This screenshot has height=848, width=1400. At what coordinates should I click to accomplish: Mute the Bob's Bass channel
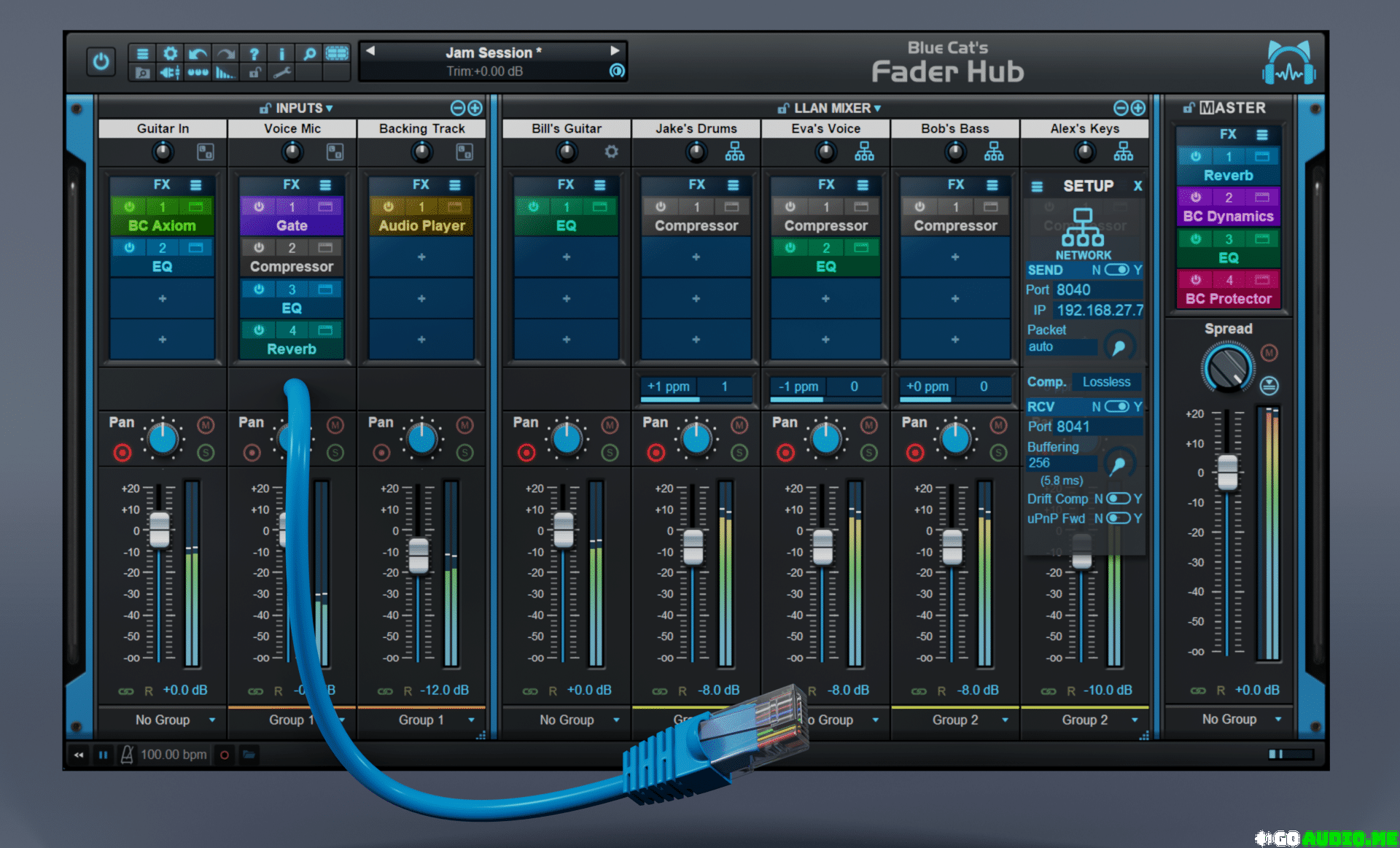998,424
